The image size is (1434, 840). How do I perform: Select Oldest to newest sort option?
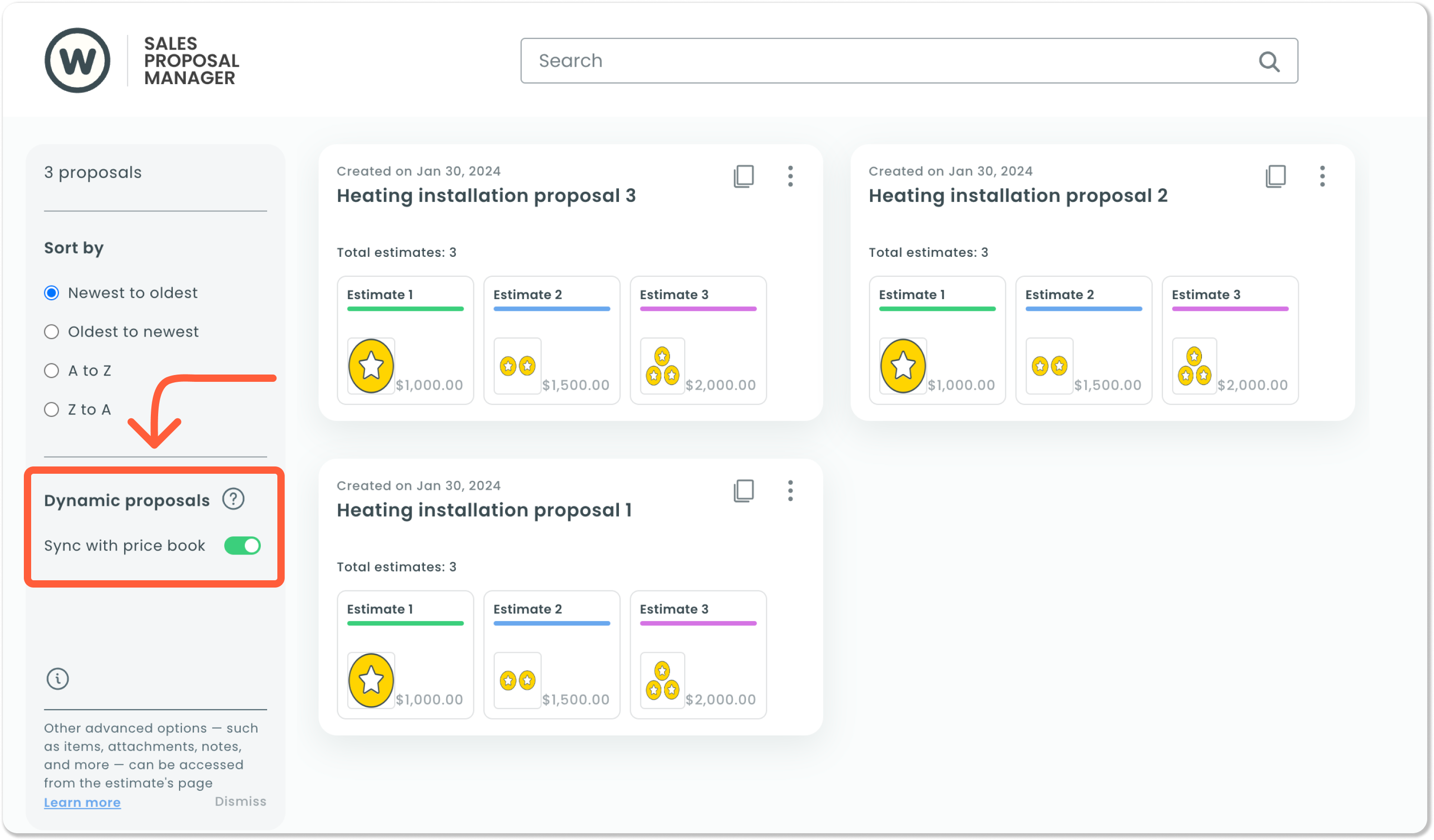point(52,332)
